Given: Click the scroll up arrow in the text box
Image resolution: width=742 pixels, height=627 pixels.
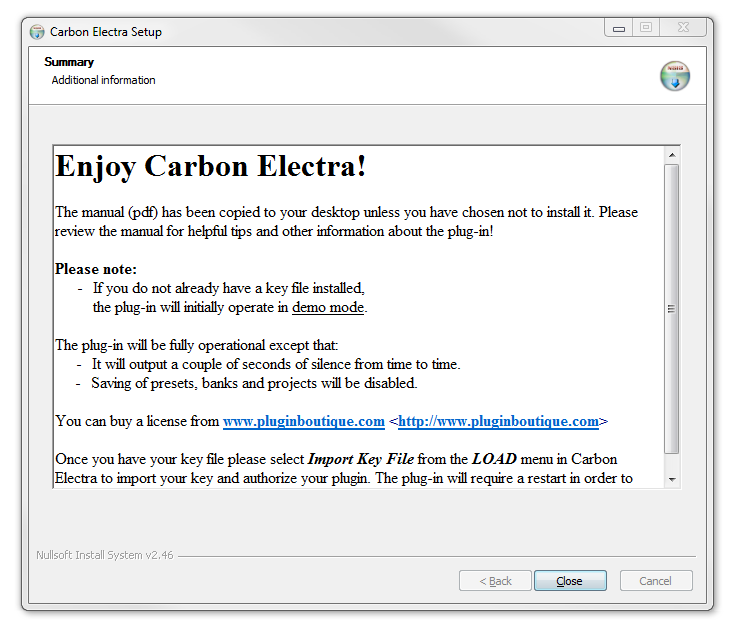Looking at the screenshot, I should 671,155.
